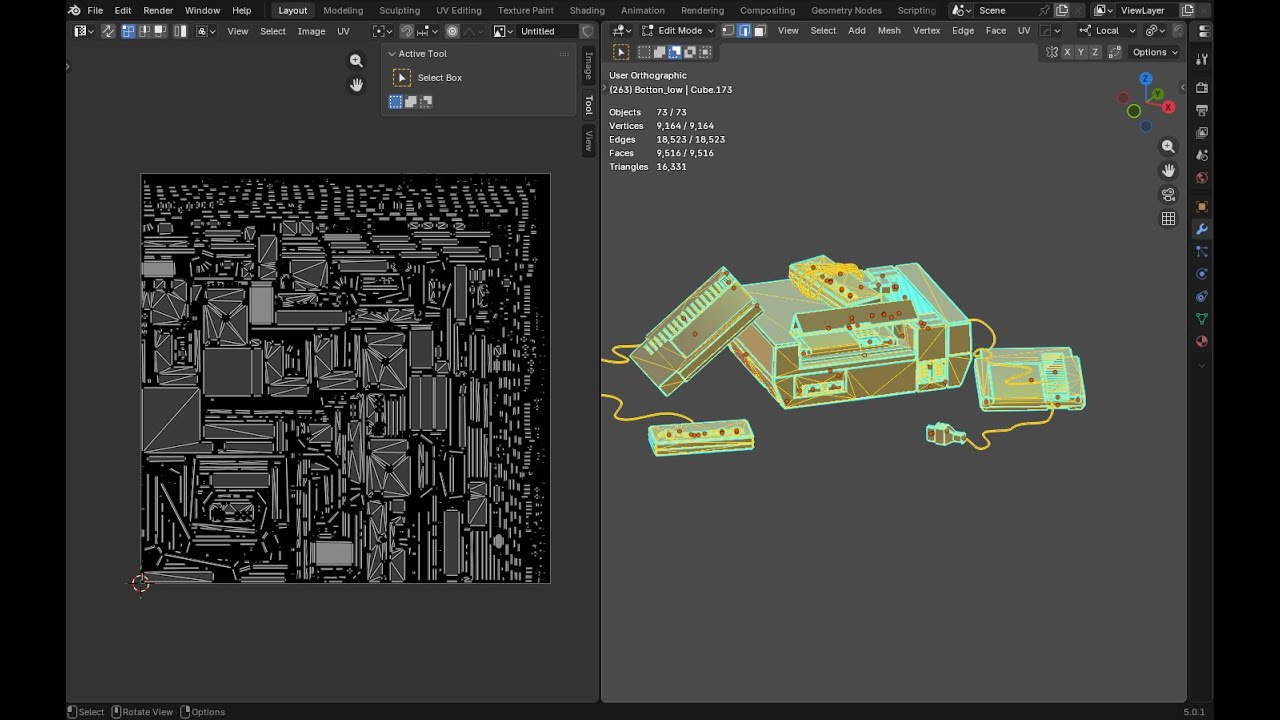The height and width of the screenshot is (720, 1280).
Task: Open the Vertex menu
Action: click(927, 31)
